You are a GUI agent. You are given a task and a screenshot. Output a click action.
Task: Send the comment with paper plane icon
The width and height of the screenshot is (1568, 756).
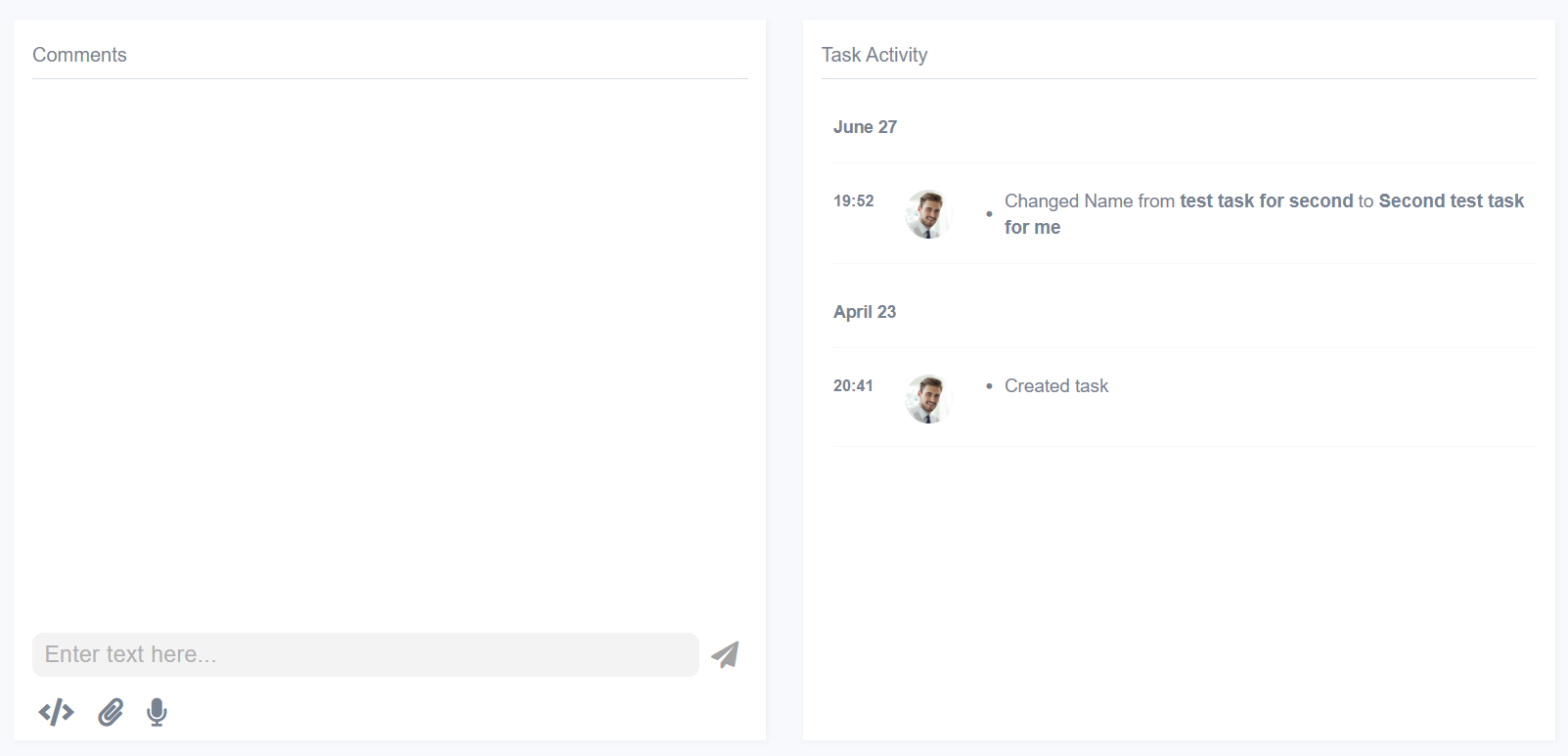725,654
